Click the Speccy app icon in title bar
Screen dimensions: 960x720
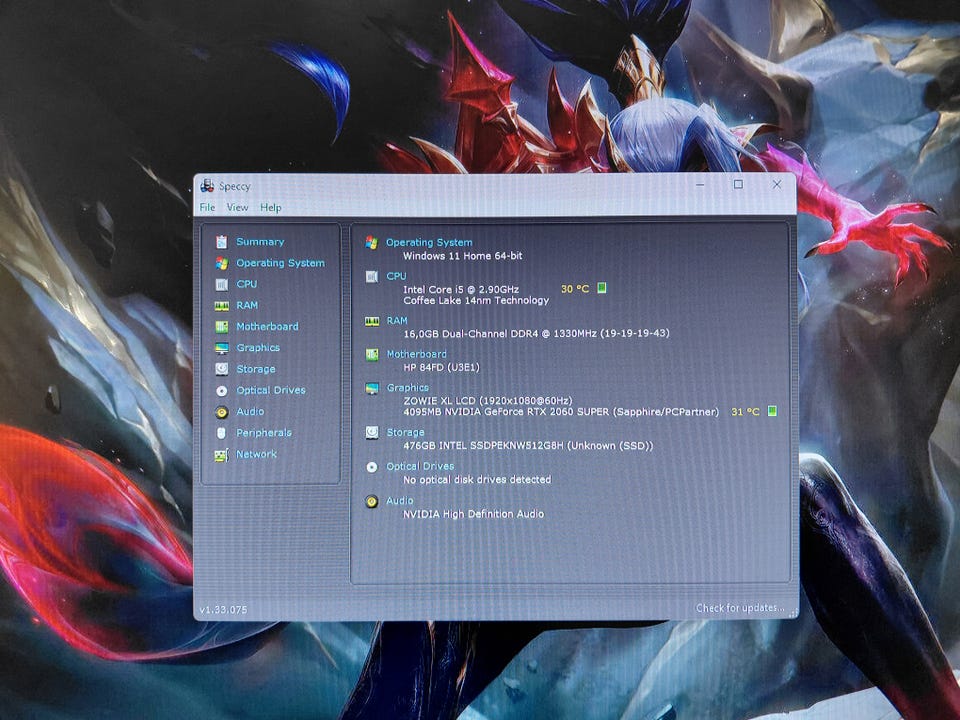coord(208,186)
